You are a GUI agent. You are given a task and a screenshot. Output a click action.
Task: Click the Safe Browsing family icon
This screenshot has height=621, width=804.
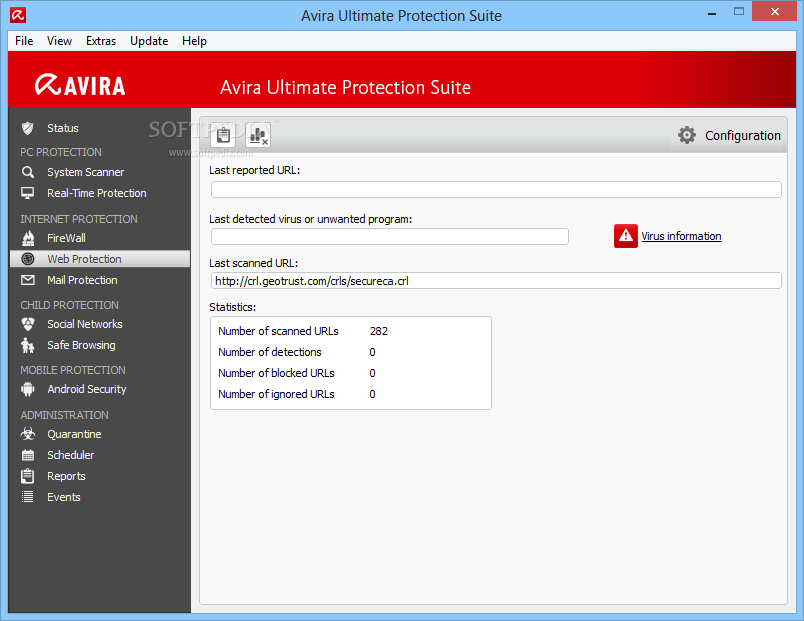pyautogui.click(x=28, y=345)
